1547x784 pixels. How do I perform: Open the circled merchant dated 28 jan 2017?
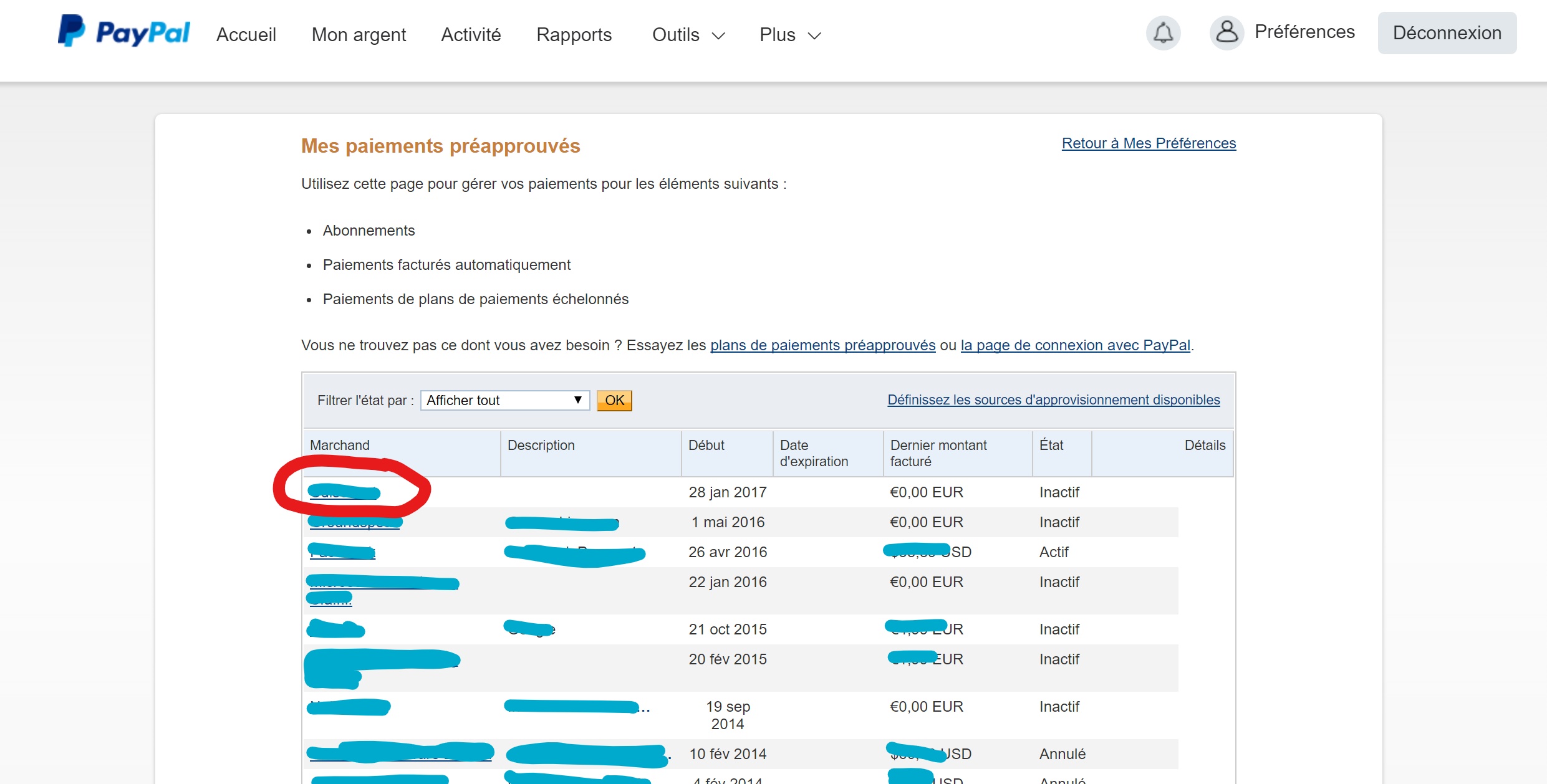tap(344, 493)
